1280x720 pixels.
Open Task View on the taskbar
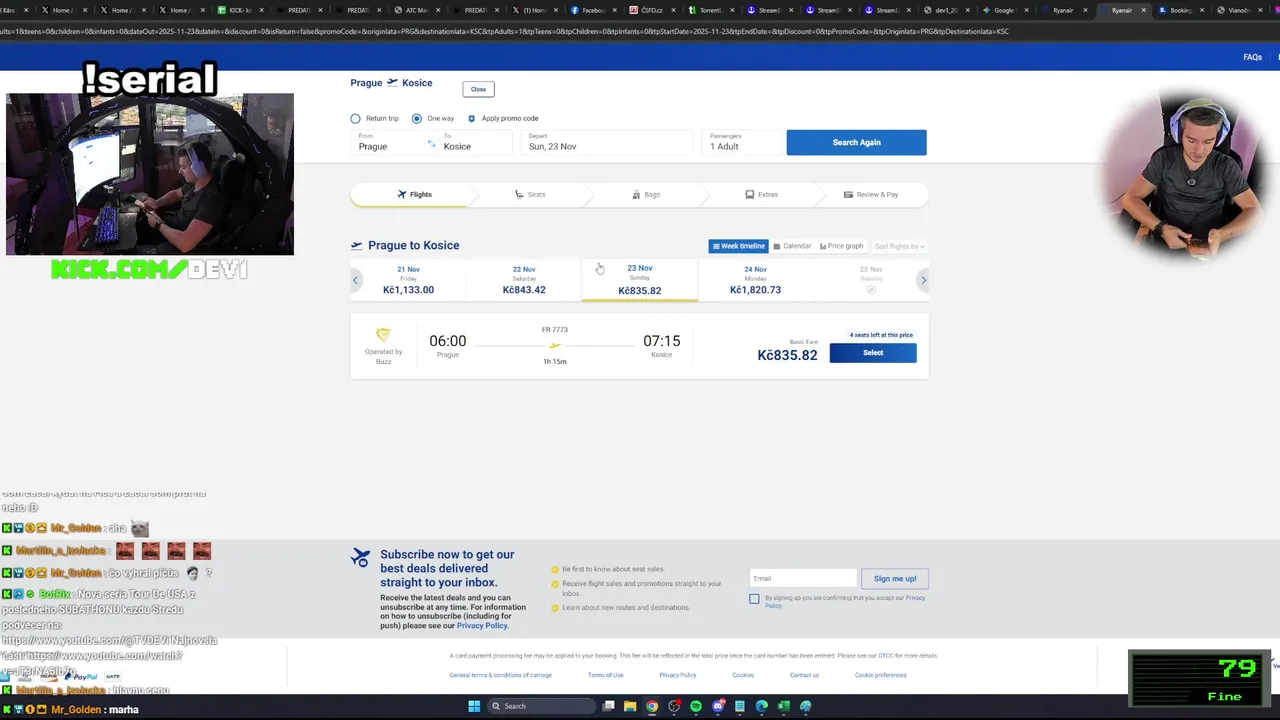[608, 706]
